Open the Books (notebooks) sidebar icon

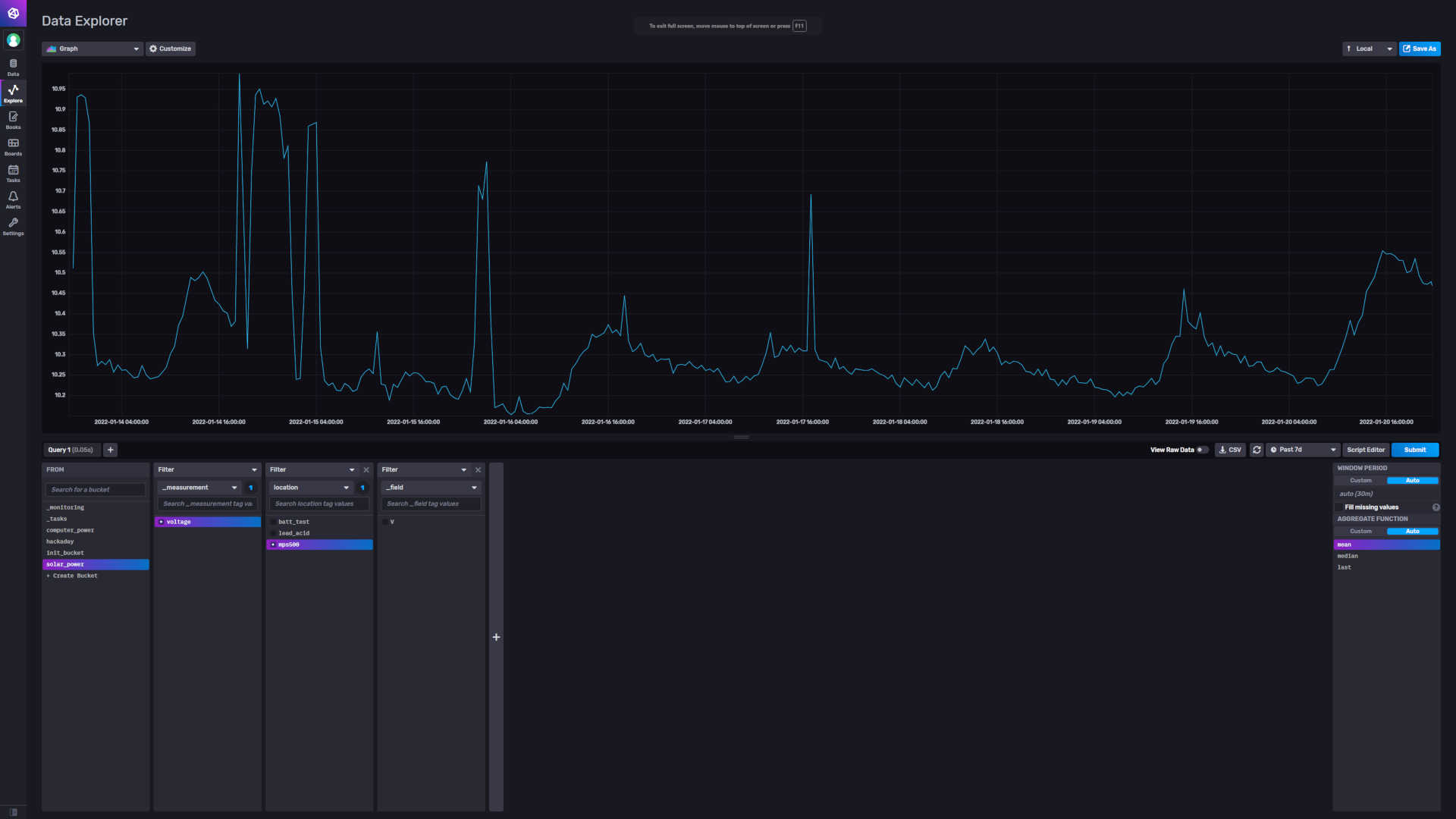point(13,120)
